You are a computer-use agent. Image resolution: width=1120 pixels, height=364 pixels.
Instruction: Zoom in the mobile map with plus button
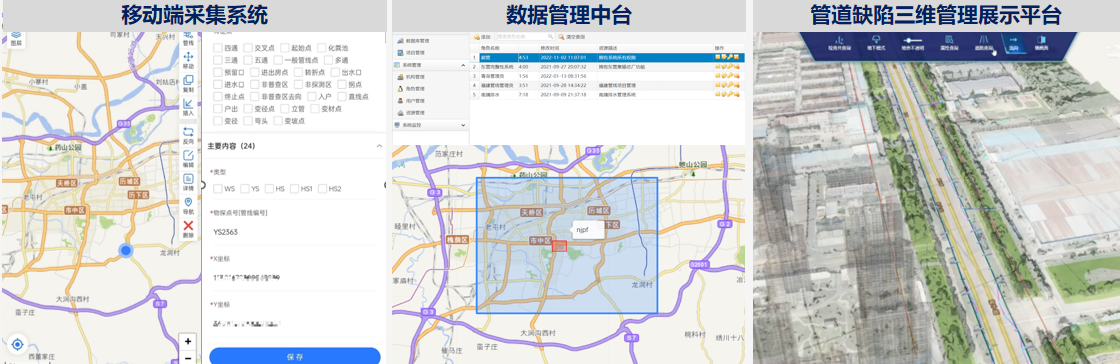(188, 342)
